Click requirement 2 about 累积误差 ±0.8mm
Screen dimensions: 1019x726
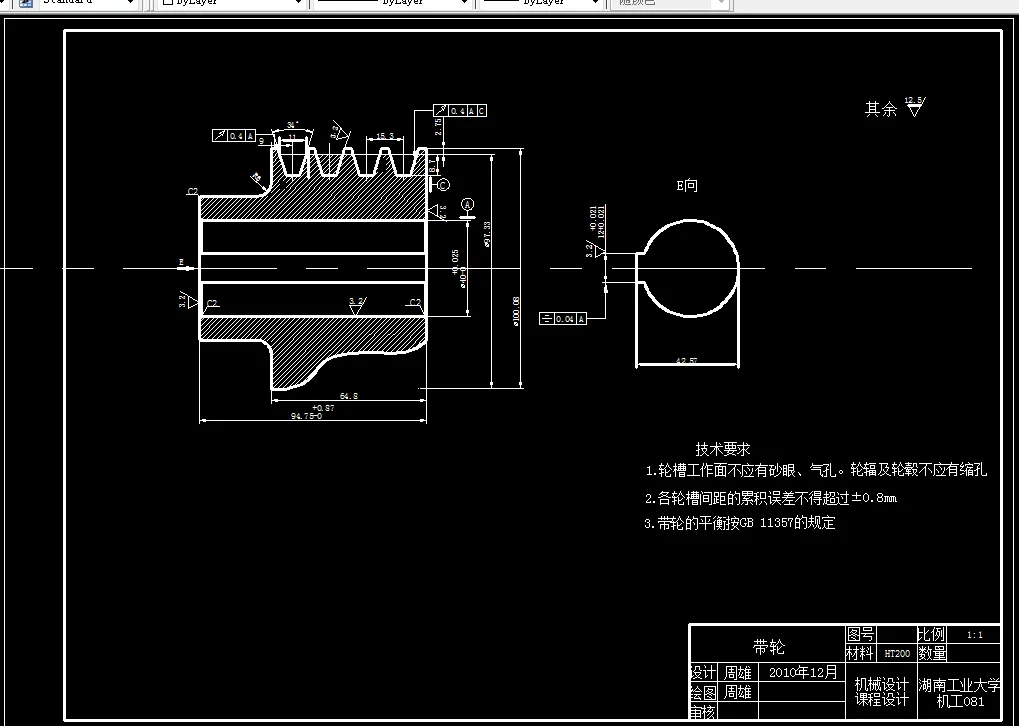(x=771, y=499)
